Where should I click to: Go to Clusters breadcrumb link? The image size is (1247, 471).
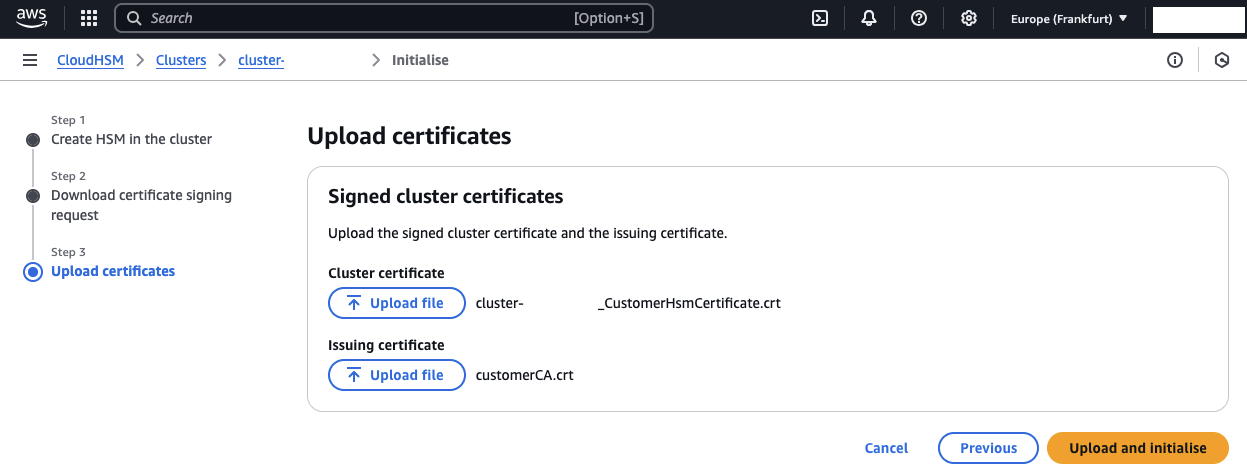pyautogui.click(x=181, y=60)
